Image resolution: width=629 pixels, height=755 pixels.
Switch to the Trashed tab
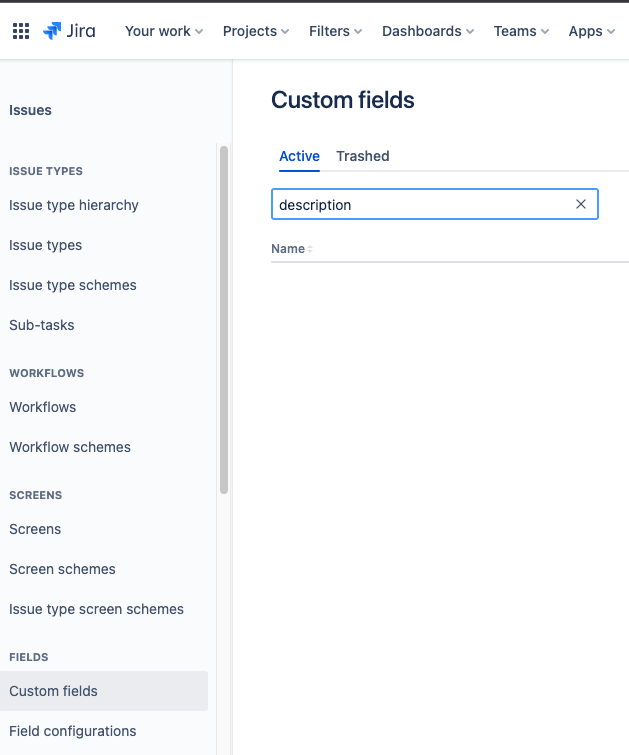363,156
